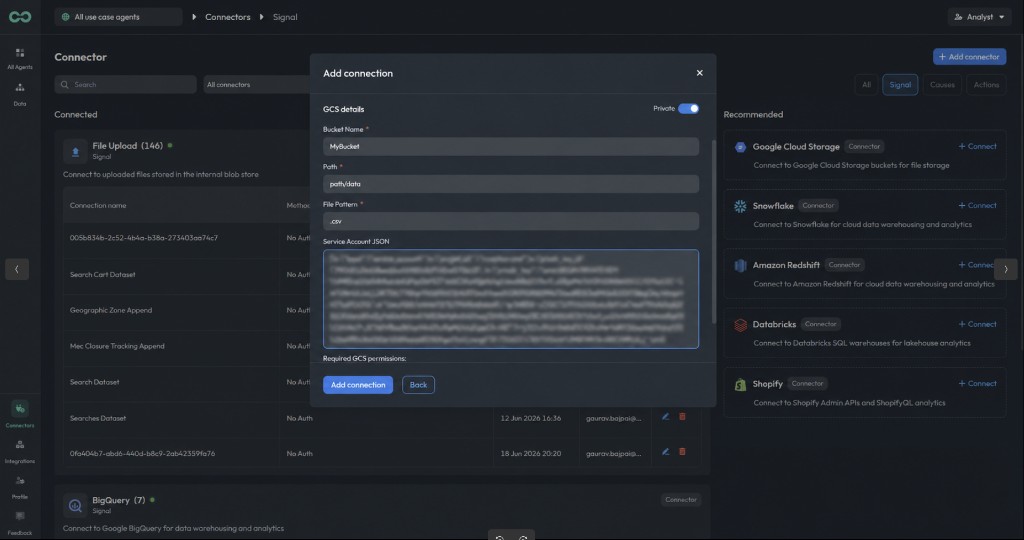
Task: Click the Bucket Name field
Action: tap(511, 146)
